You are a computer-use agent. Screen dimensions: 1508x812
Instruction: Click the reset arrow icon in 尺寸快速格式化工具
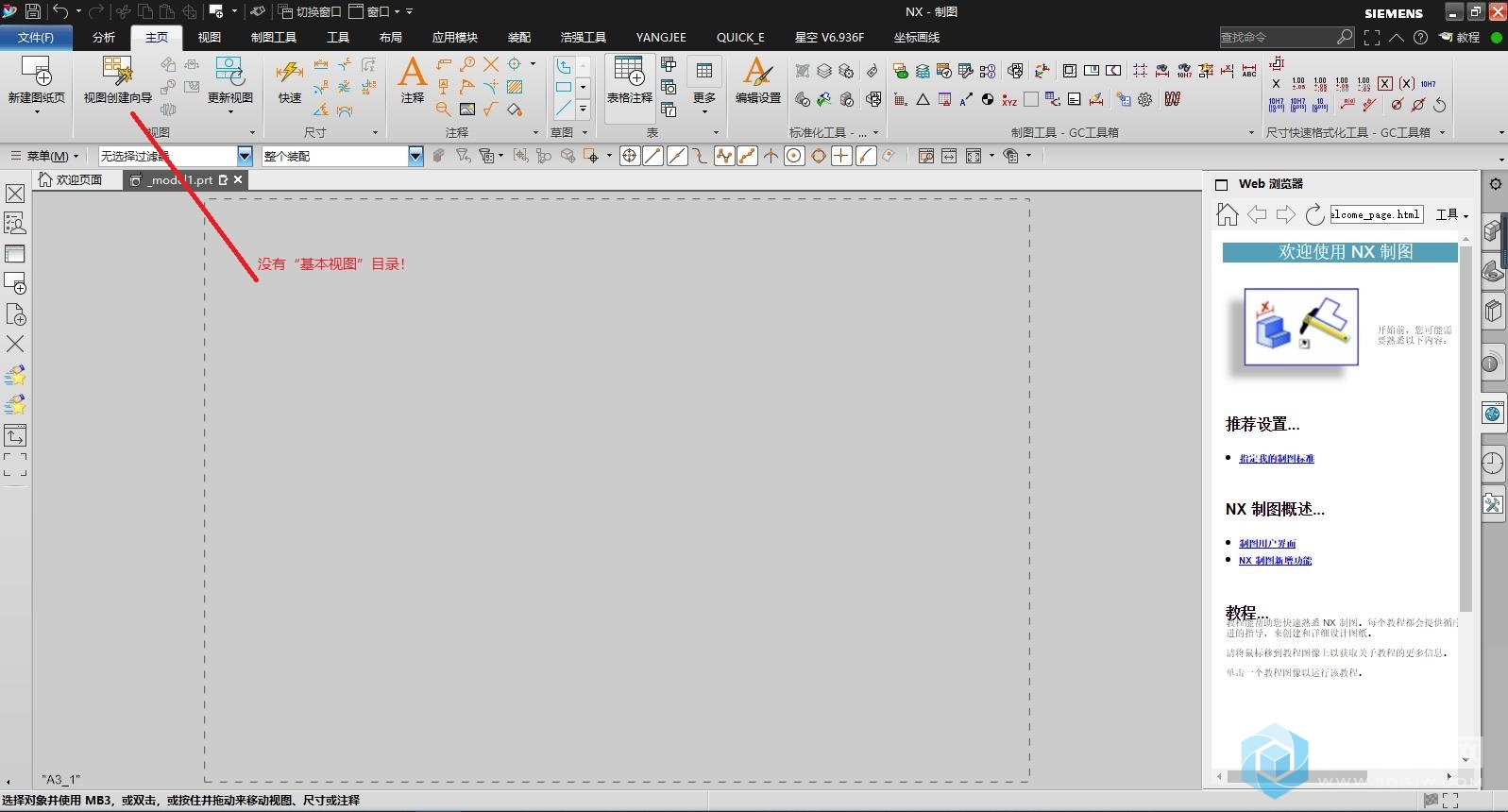point(1440,105)
